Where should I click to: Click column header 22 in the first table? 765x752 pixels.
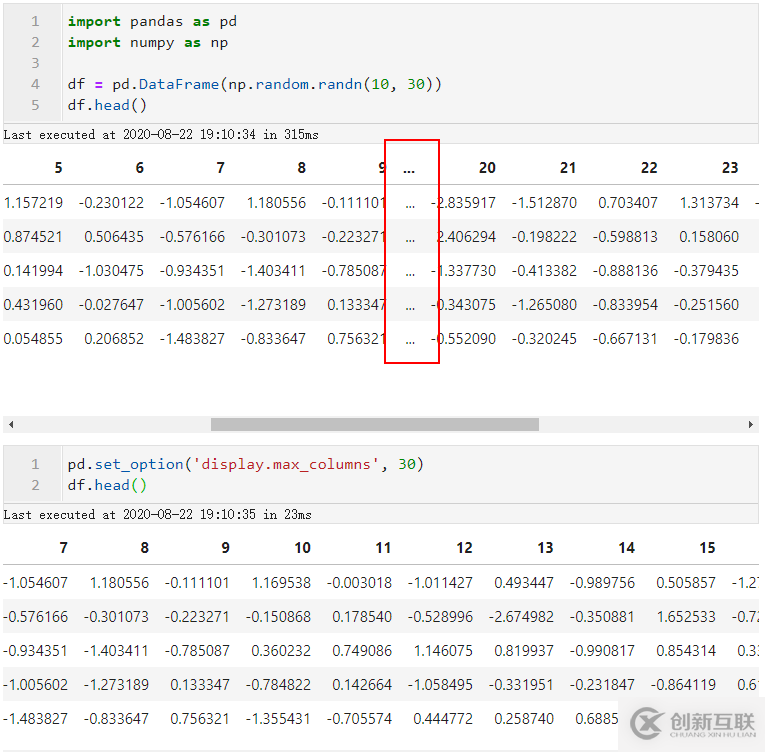point(649,168)
